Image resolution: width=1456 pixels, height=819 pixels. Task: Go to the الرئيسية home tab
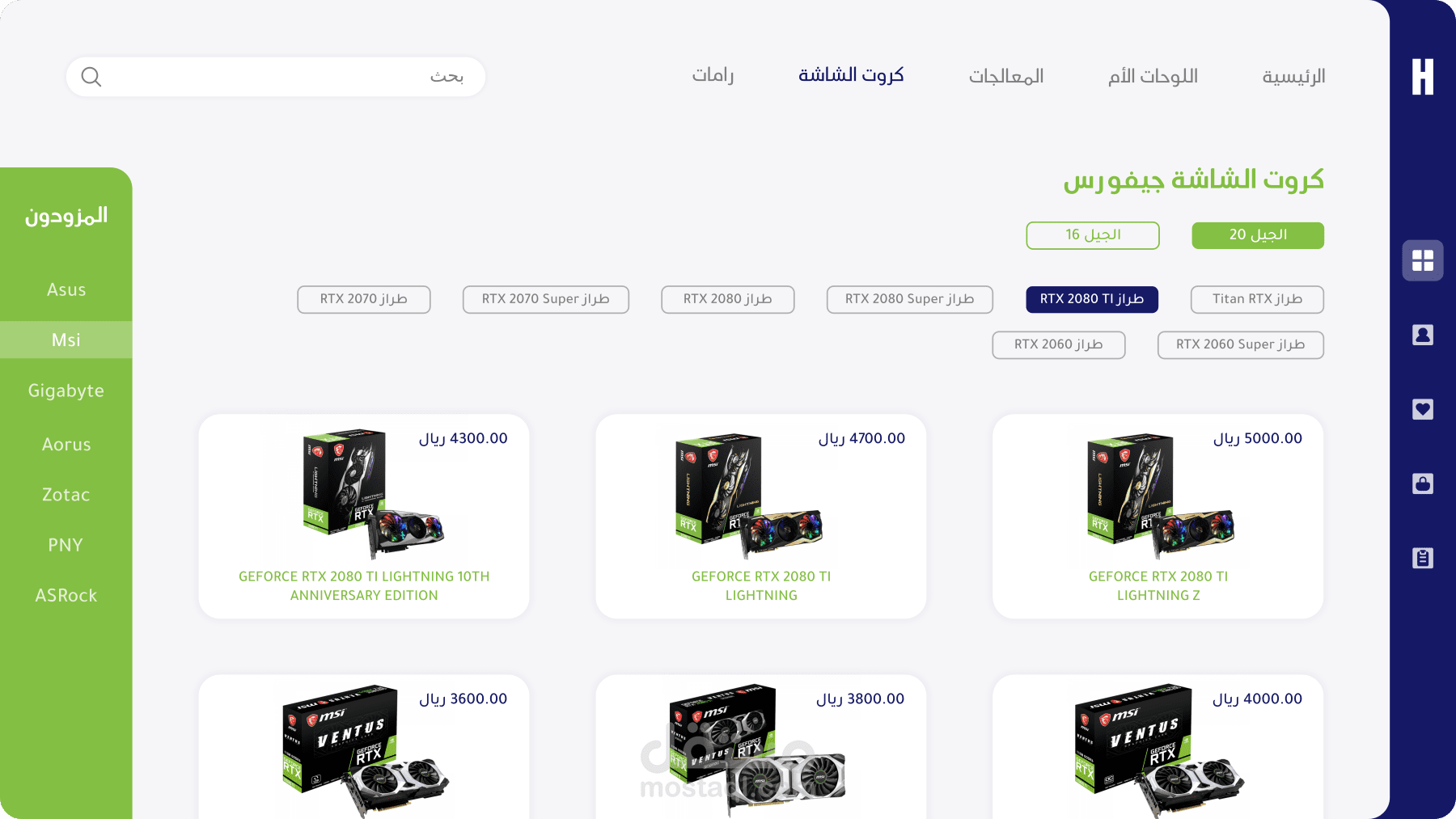click(1293, 76)
